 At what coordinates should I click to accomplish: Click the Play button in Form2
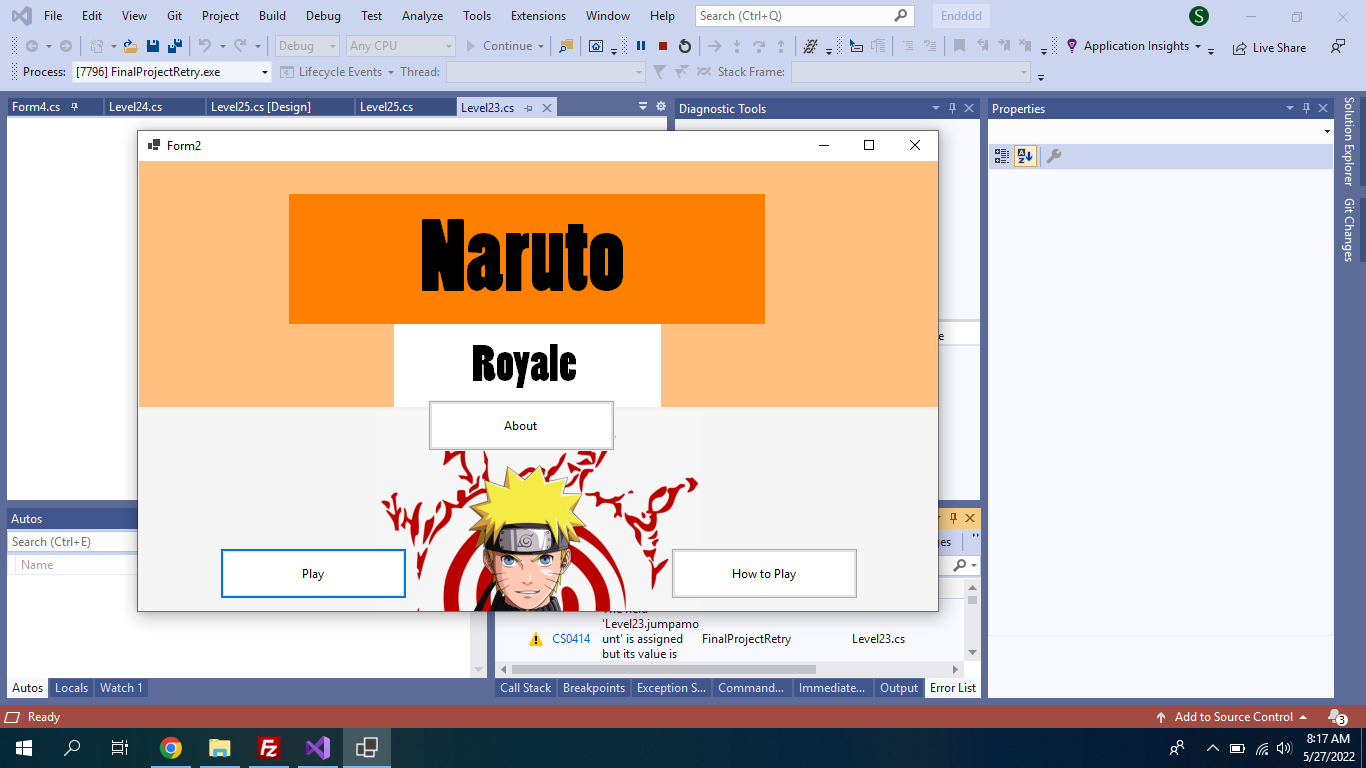pyautogui.click(x=313, y=574)
